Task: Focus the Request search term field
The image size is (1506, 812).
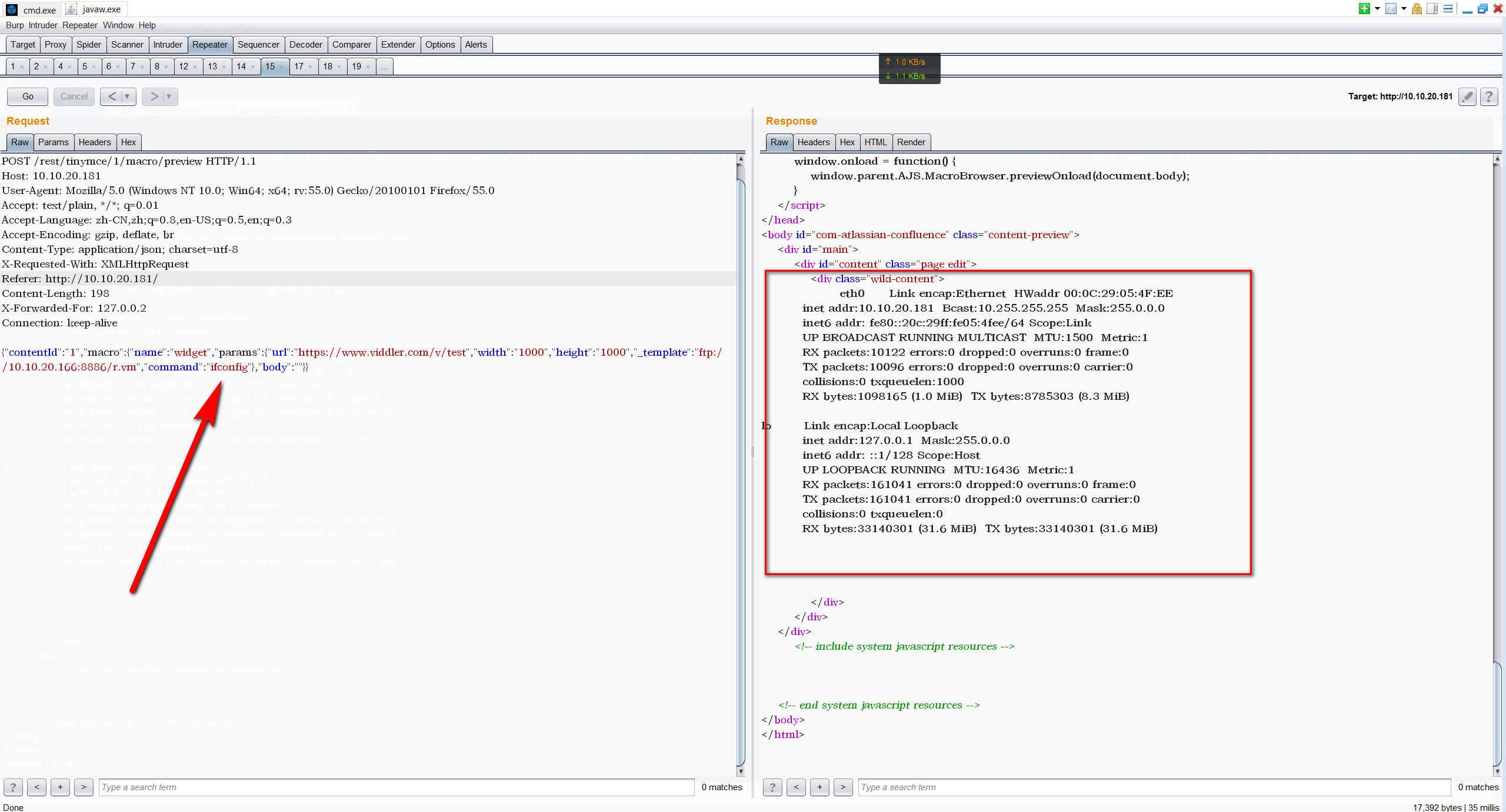Action: [x=397, y=787]
